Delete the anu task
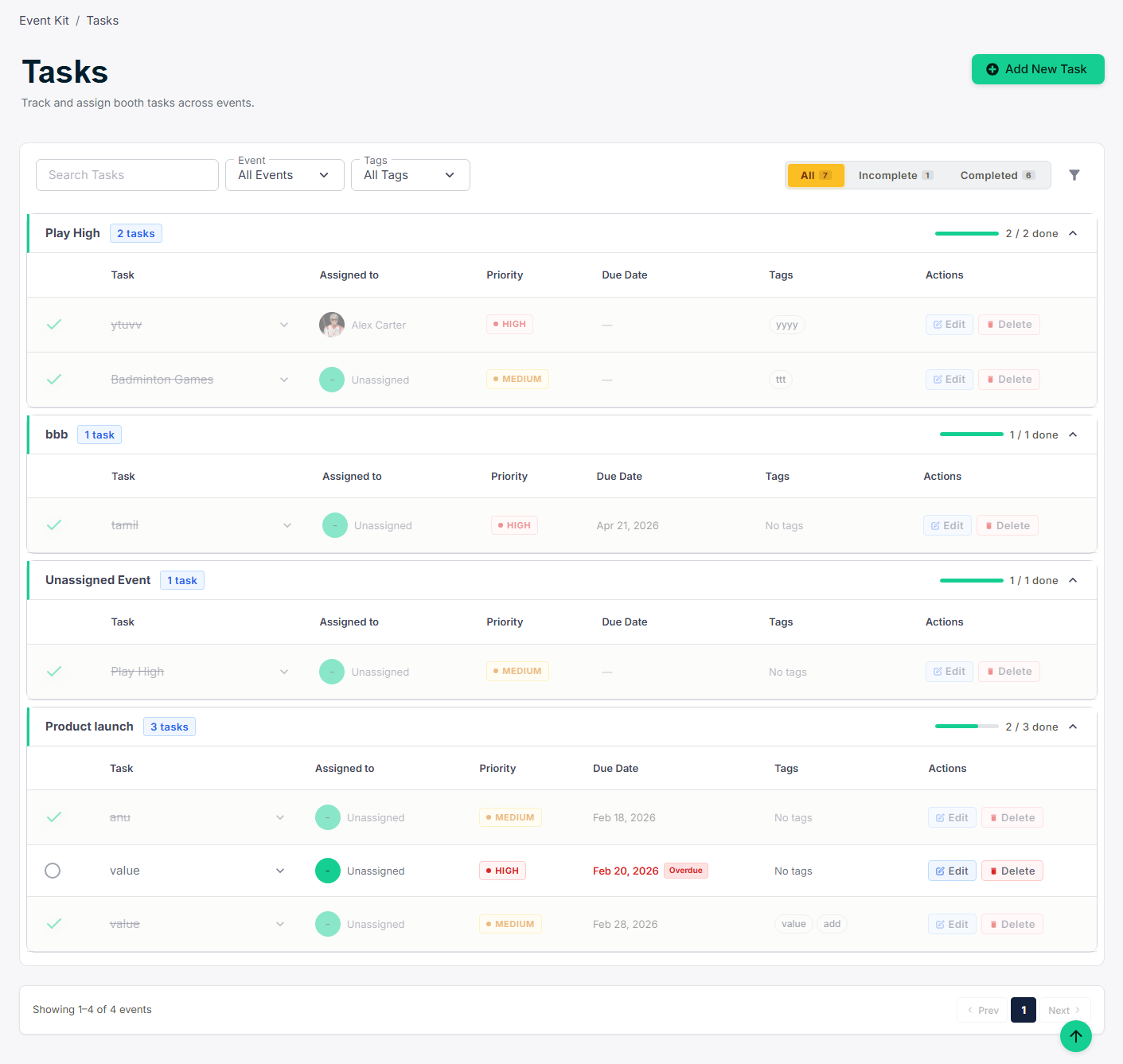 pos(1012,817)
